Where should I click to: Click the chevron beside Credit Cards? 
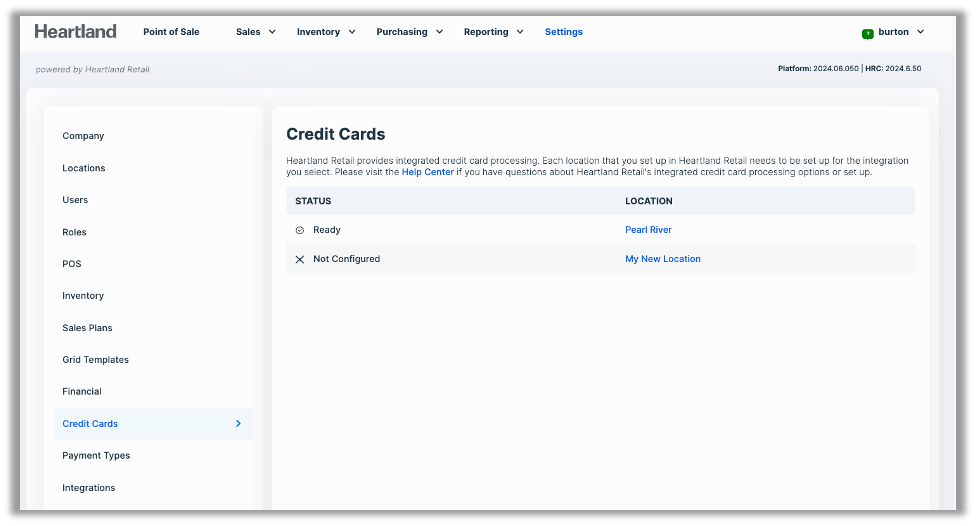click(238, 424)
